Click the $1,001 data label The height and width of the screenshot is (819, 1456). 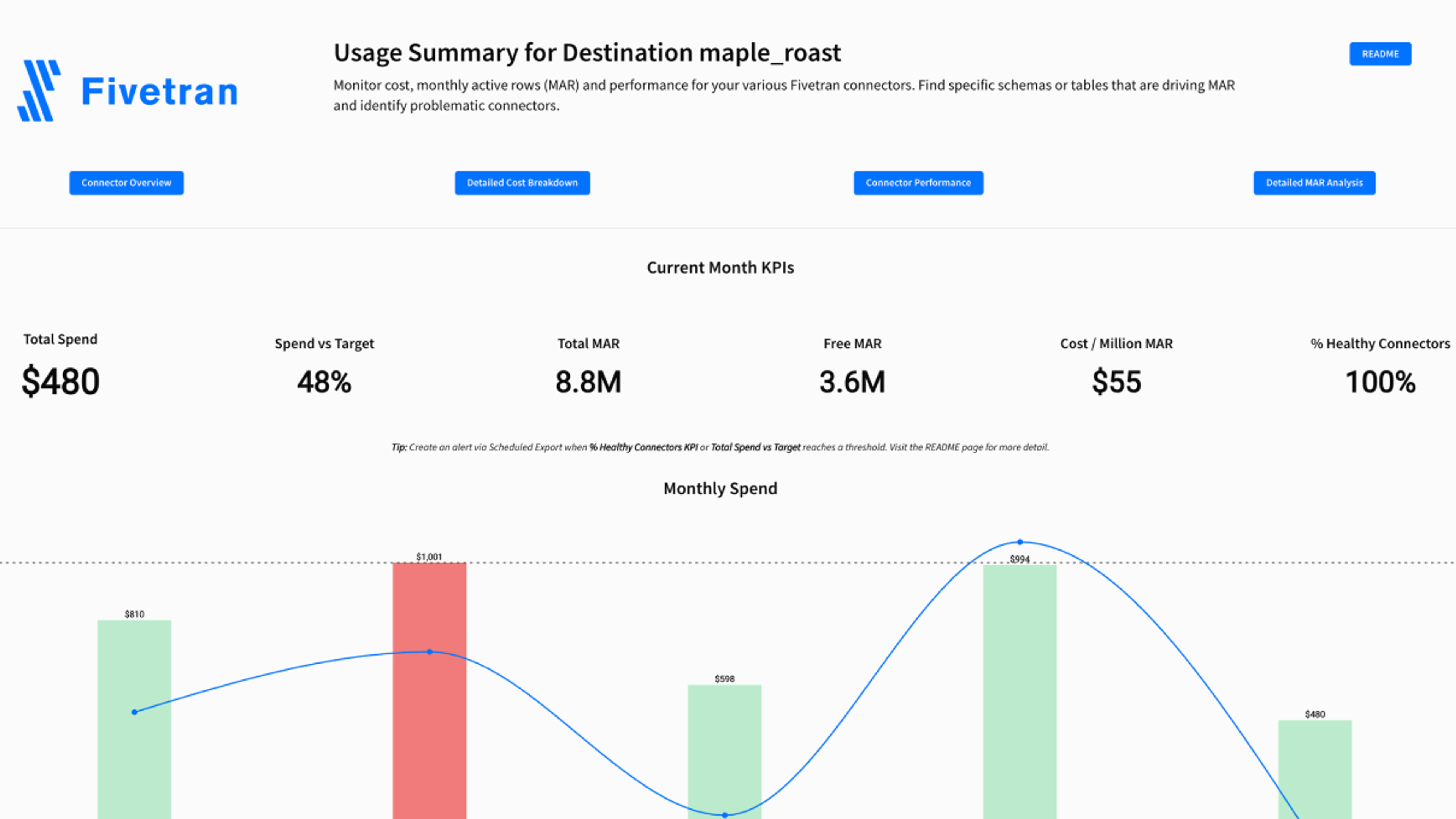[x=429, y=557]
